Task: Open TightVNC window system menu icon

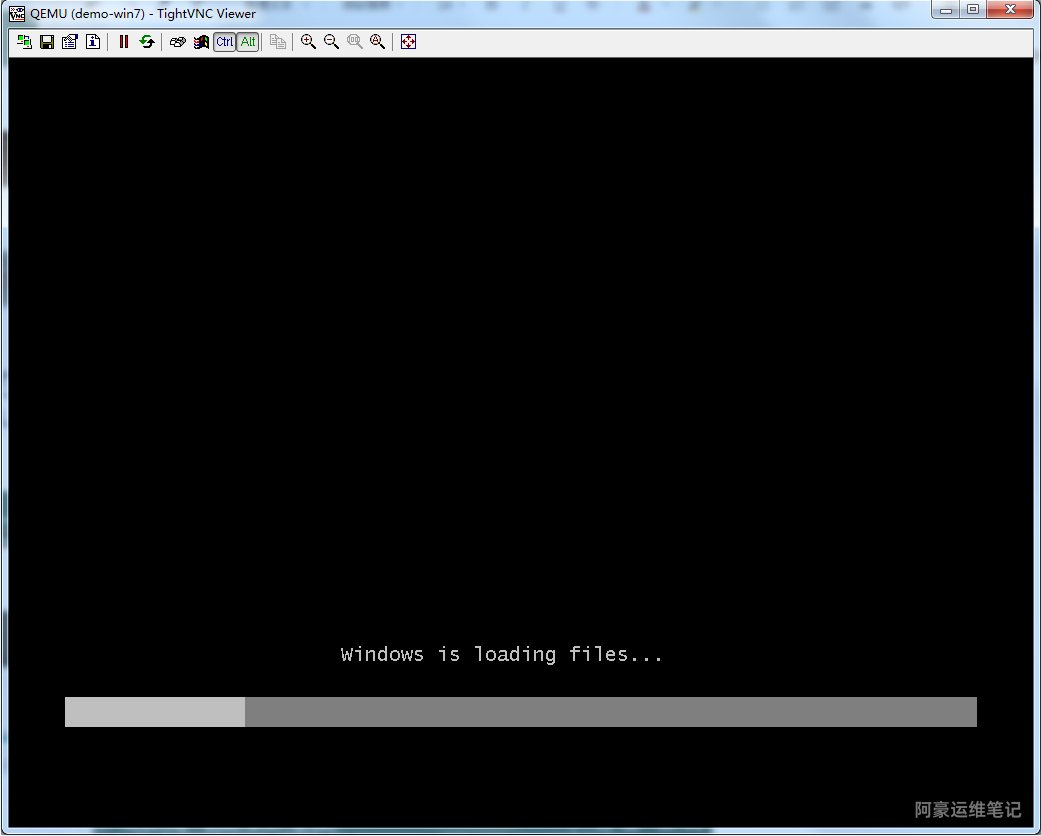Action: (16, 13)
